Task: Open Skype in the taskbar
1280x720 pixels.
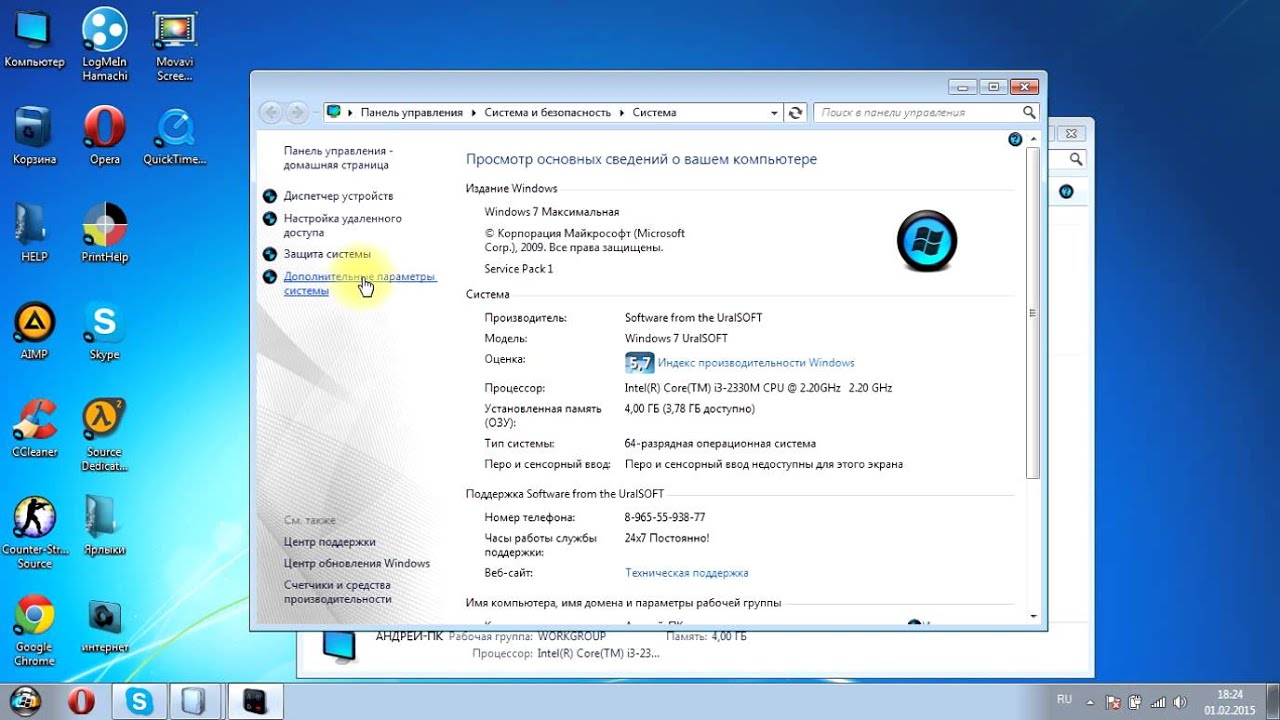Action: (x=139, y=700)
